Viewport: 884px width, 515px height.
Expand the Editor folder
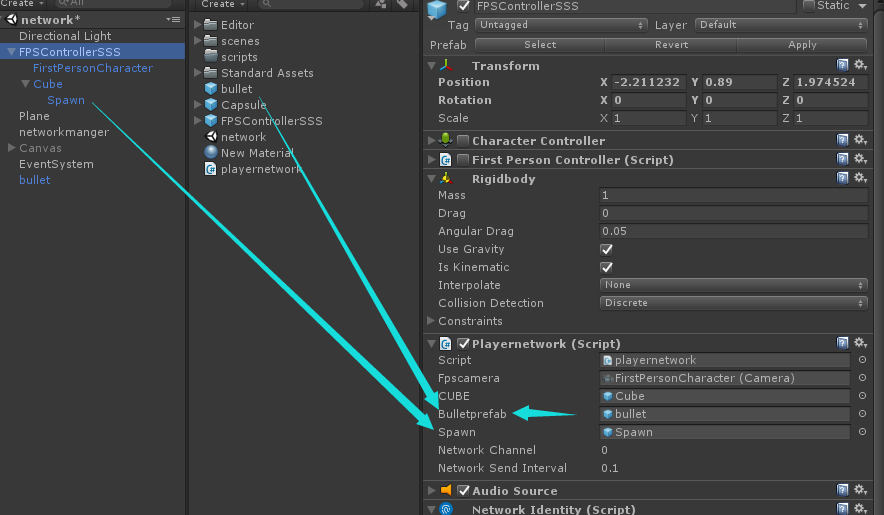pos(197,25)
